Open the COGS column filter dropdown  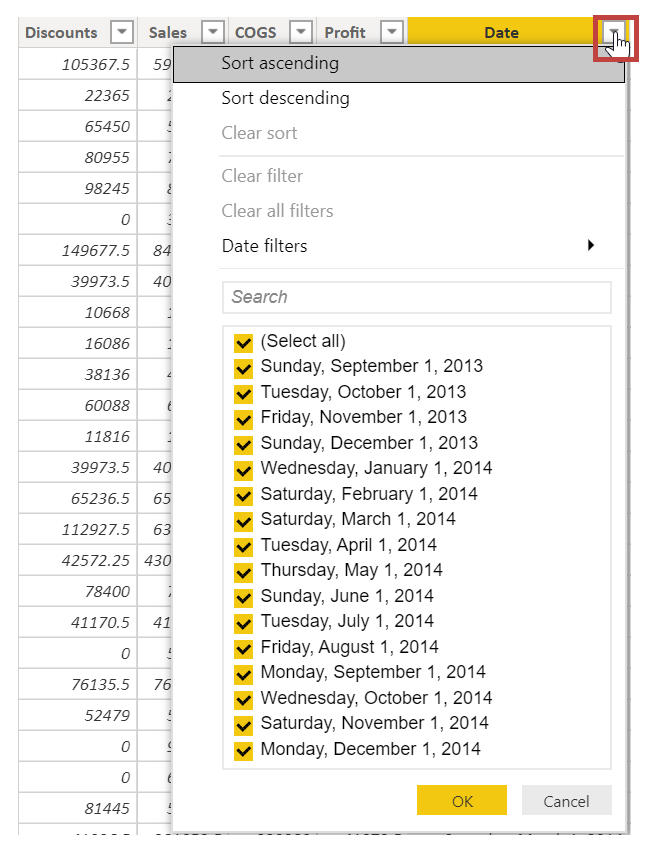(301, 32)
